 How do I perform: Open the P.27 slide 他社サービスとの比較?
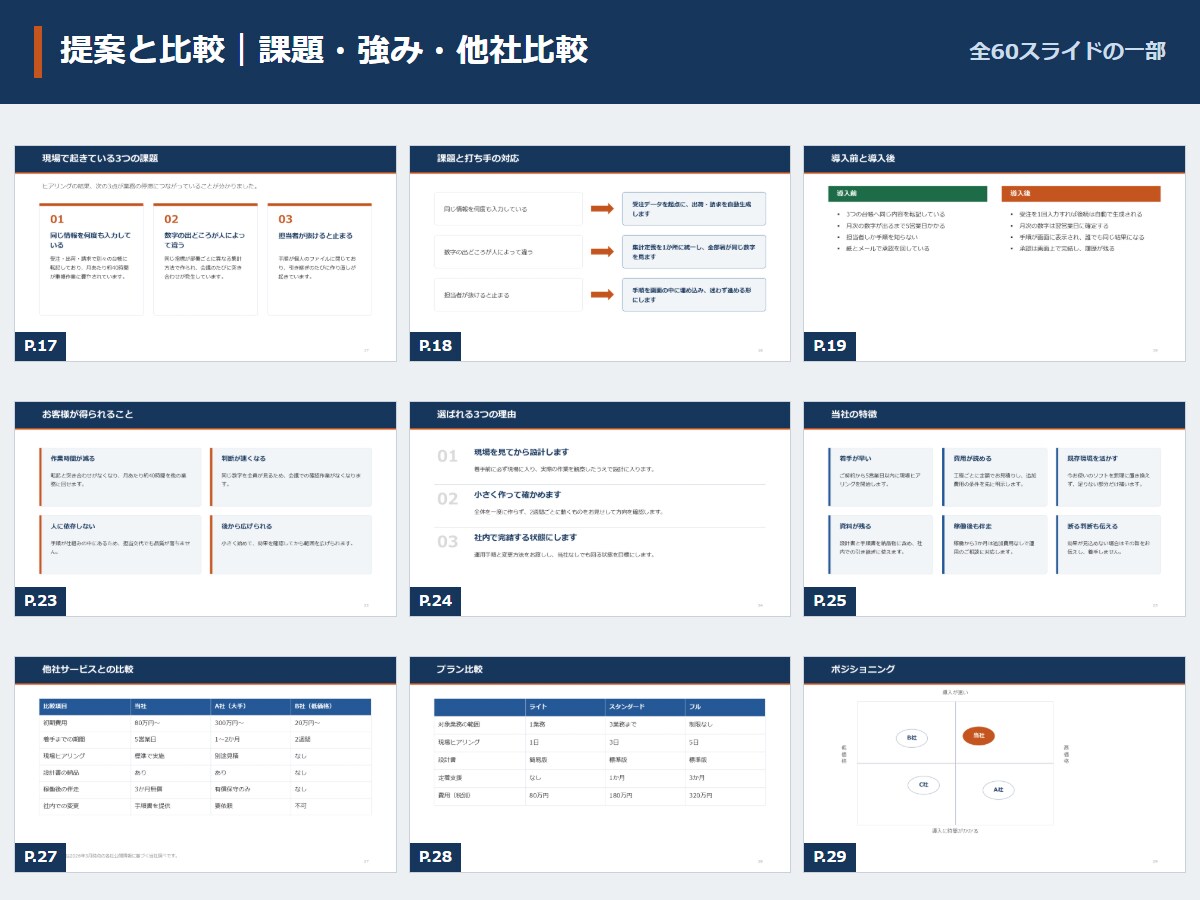pos(205,764)
